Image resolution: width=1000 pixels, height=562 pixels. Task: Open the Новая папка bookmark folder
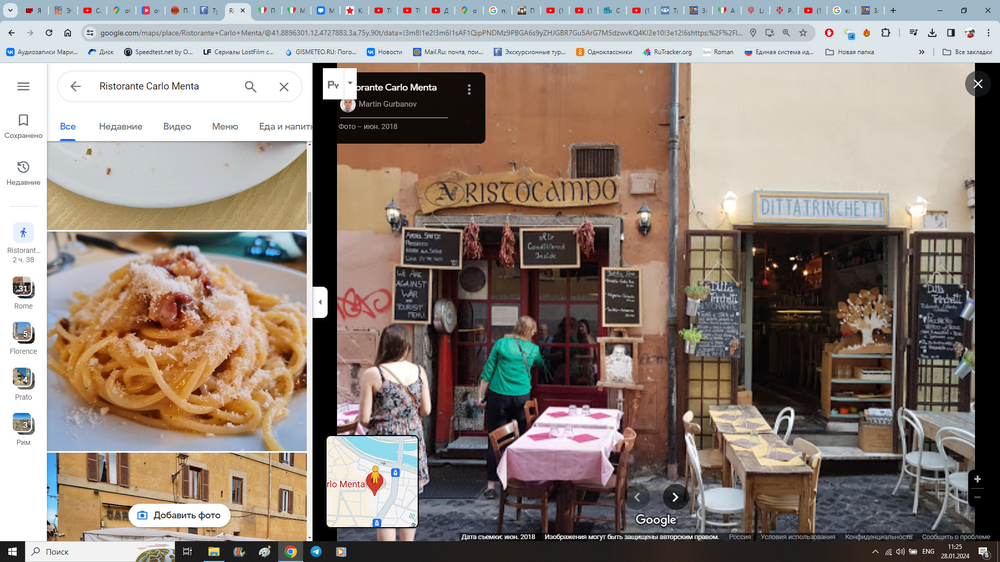pyautogui.click(x=850, y=52)
